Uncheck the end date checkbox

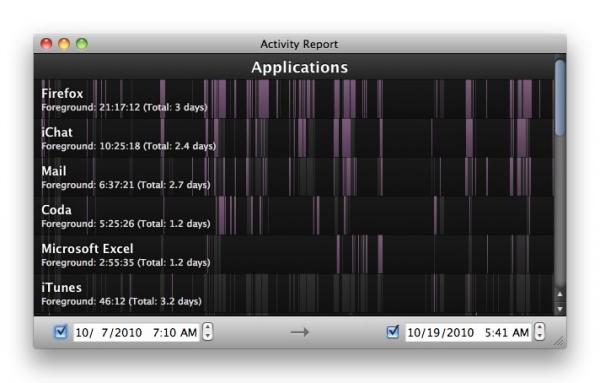coord(393,332)
